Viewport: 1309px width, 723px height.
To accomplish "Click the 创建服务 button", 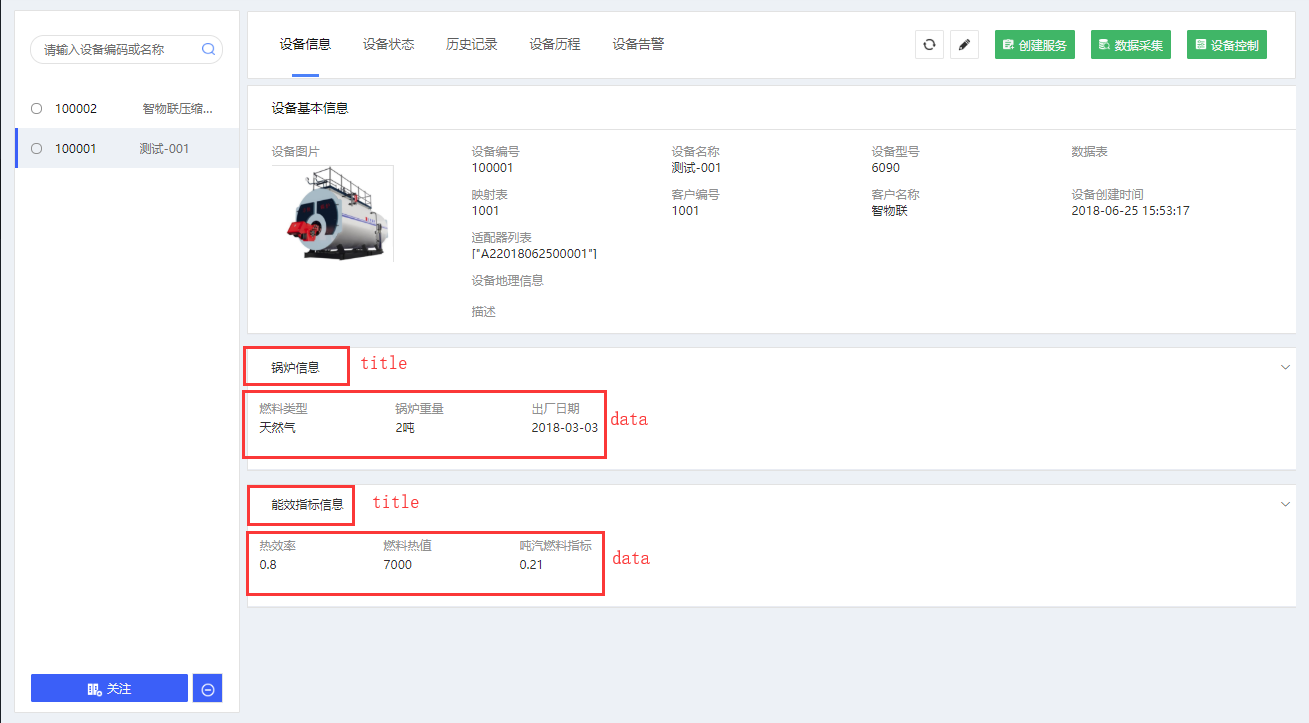I will 1034,45.
